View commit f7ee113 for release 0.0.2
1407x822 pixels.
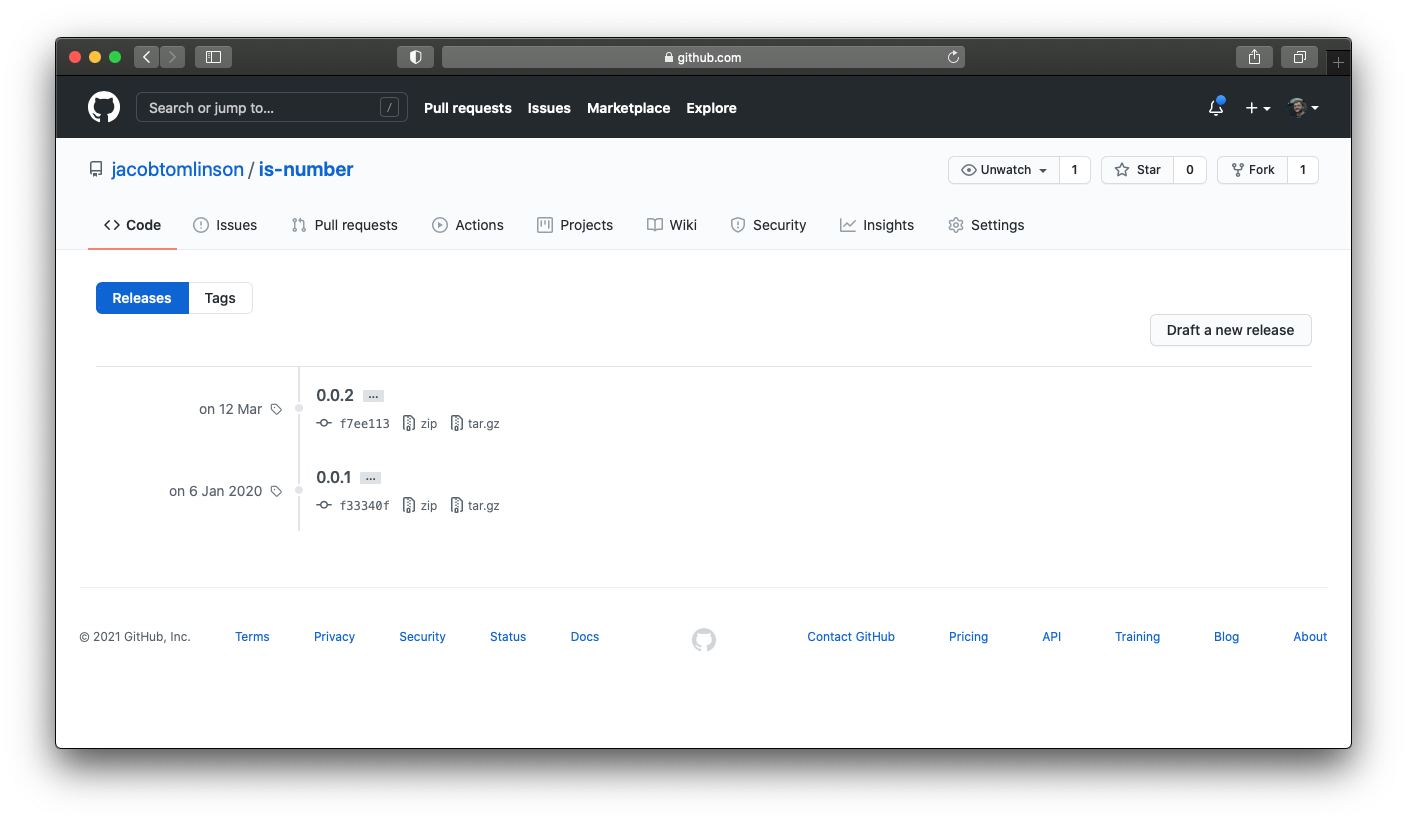point(362,423)
